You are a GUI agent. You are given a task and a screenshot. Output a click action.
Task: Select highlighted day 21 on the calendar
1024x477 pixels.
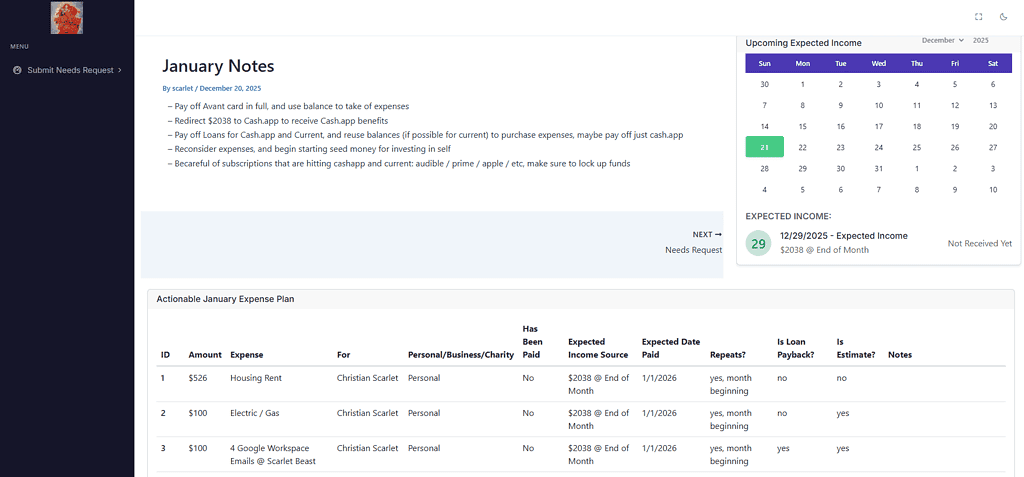point(764,147)
